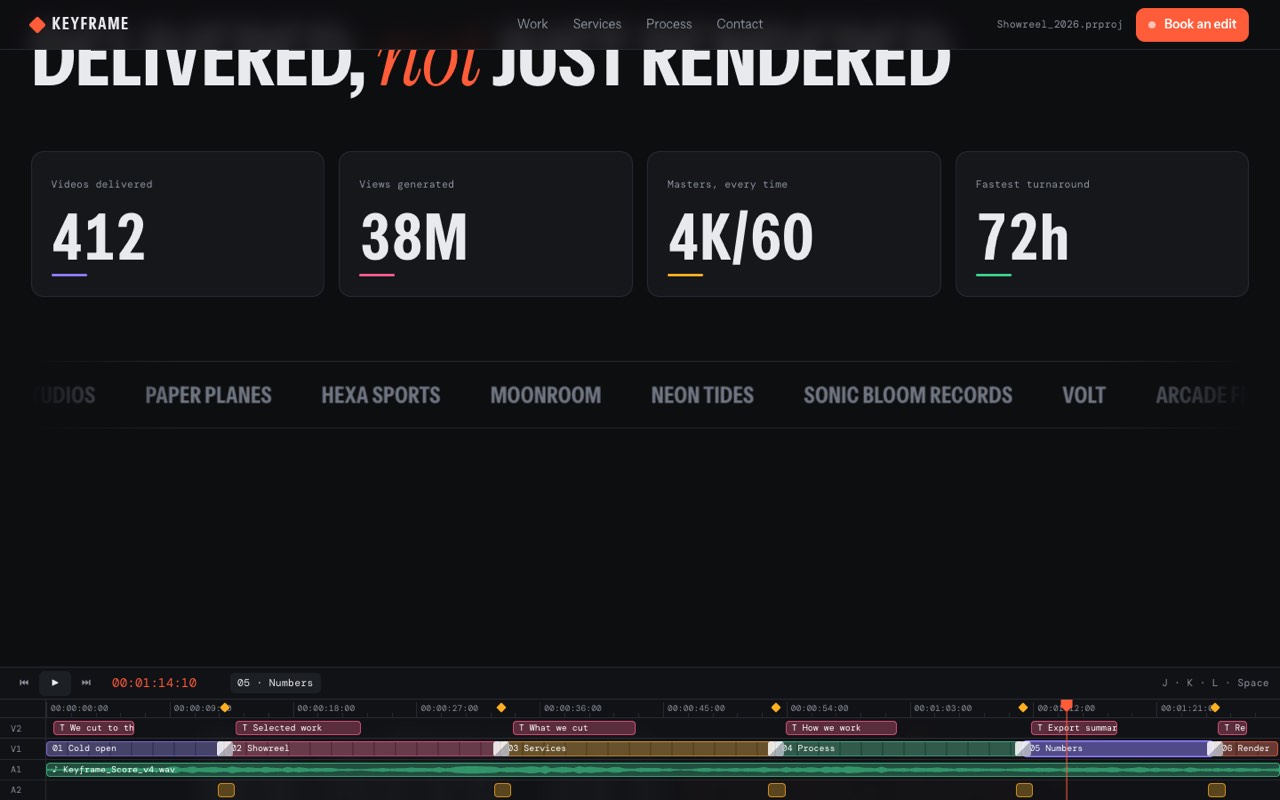Click the Showreel_2026.prproj file name
The image size is (1280, 800).
coord(1060,24)
